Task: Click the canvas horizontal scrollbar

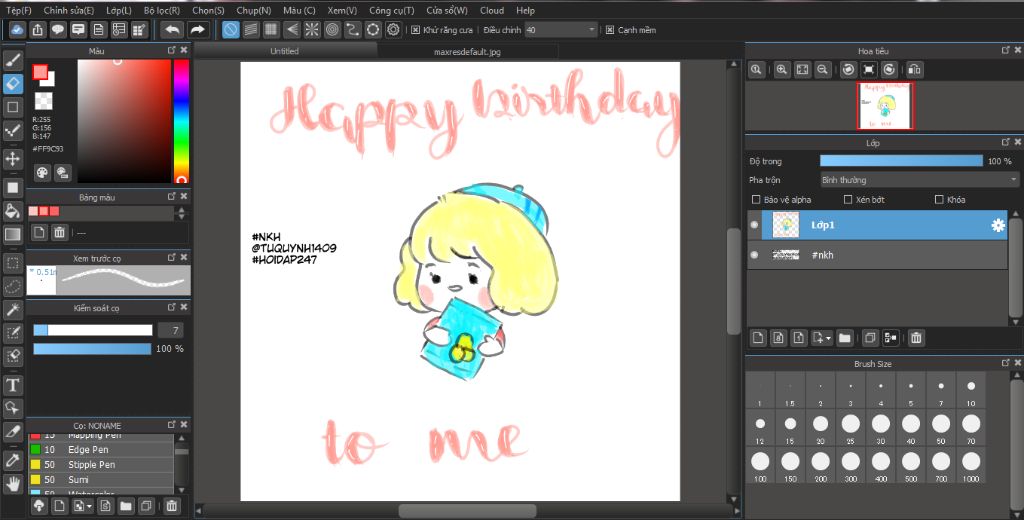Action: pyautogui.click(x=467, y=510)
